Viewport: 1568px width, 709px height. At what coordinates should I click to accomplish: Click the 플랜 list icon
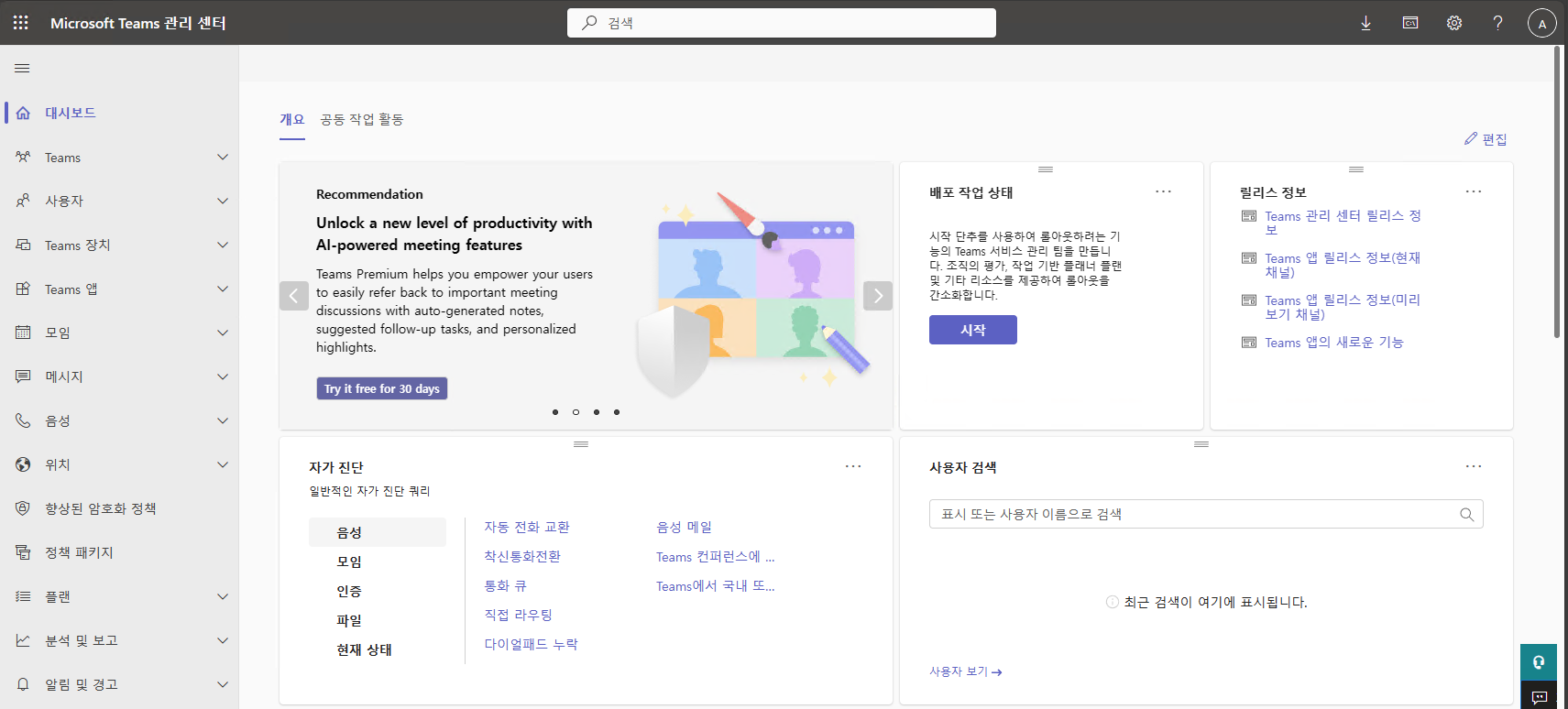(x=23, y=596)
